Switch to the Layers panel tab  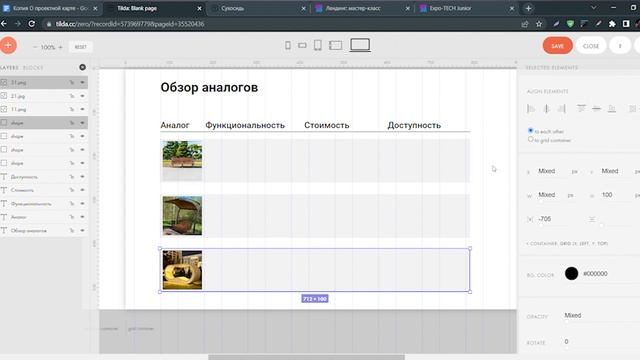[x=9, y=67]
